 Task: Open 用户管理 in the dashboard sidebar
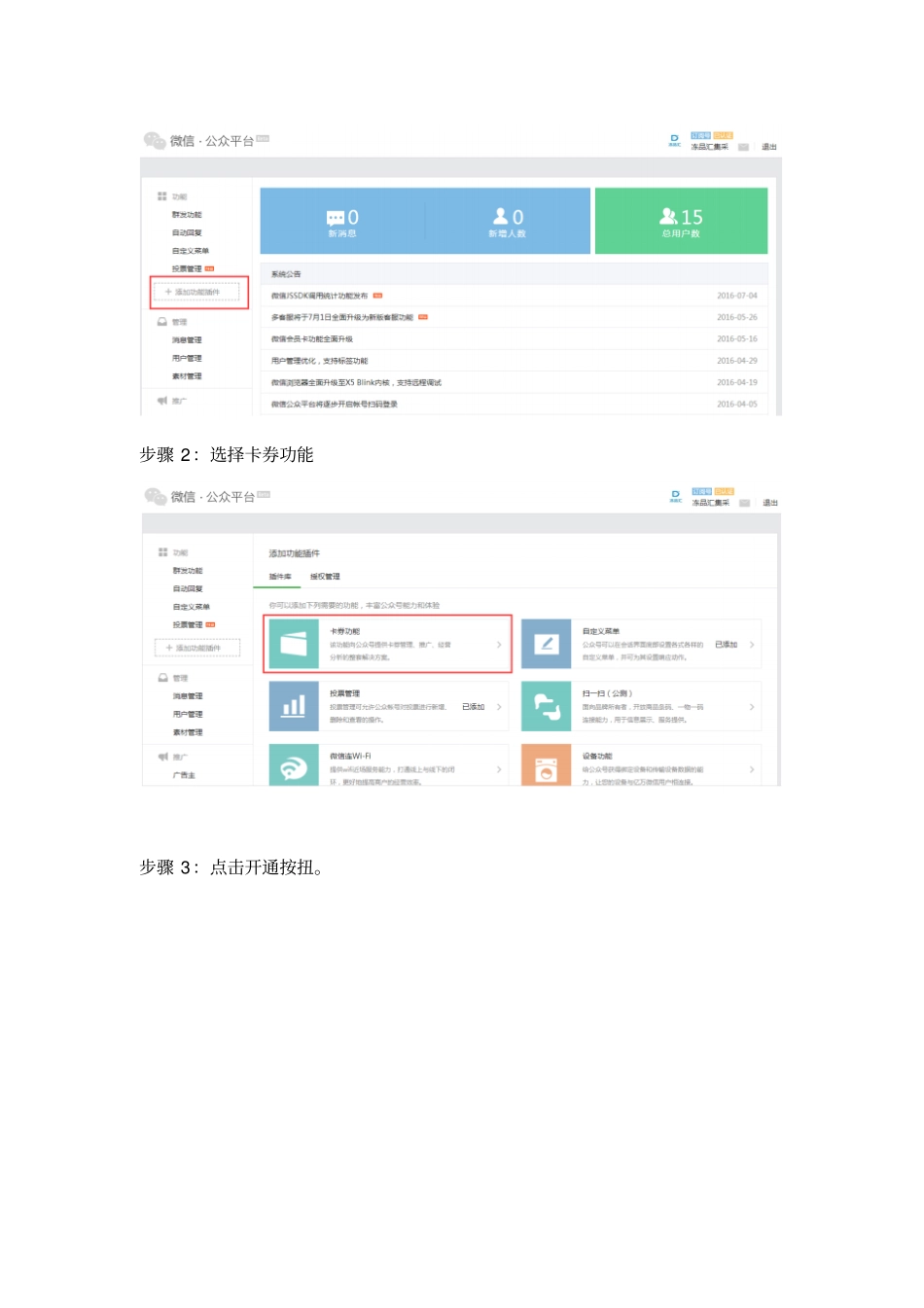point(187,358)
